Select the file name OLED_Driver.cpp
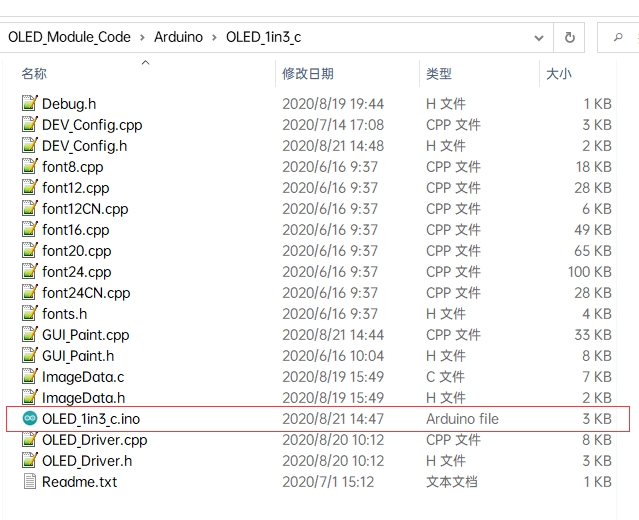 [x=95, y=440]
